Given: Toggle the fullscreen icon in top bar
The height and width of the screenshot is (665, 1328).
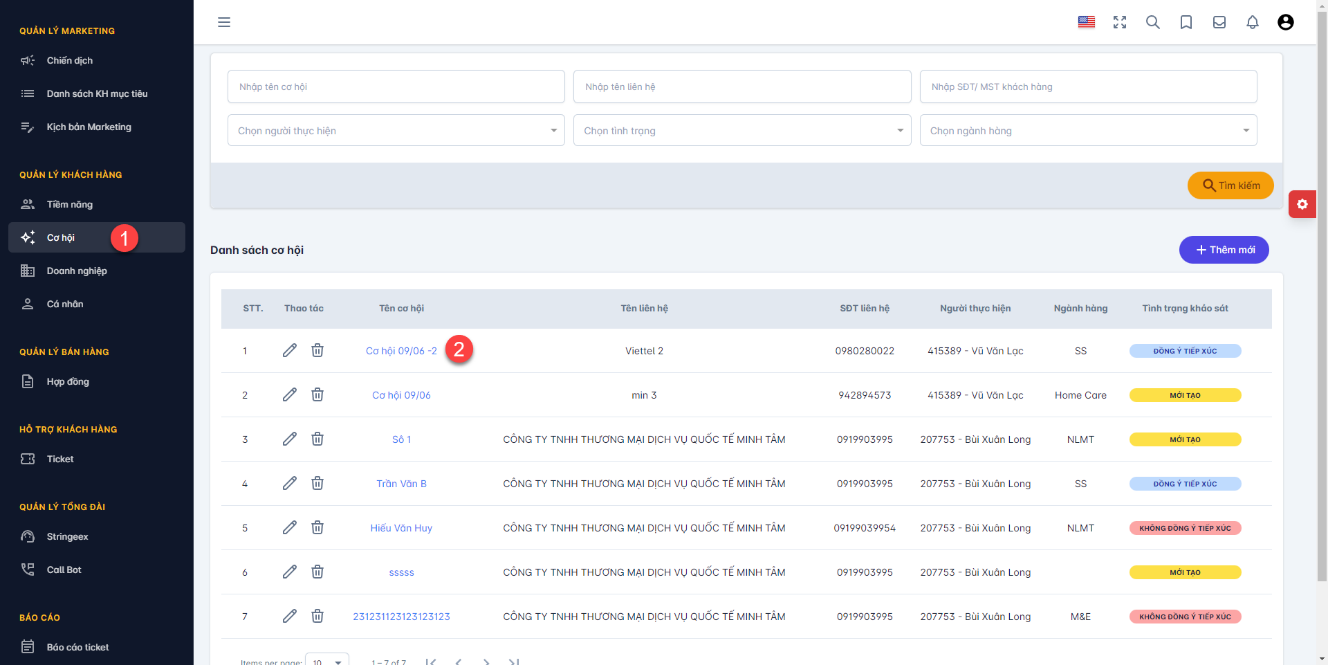Looking at the screenshot, I should (x=1120, y=22).
